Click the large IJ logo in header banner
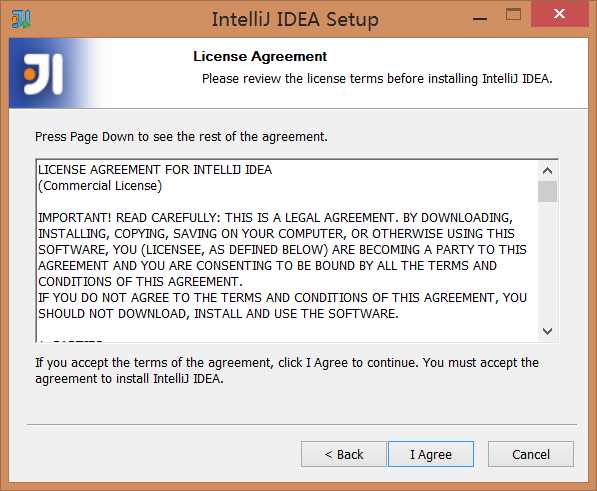This screenshot has height=491, width=597. (43, 74)
